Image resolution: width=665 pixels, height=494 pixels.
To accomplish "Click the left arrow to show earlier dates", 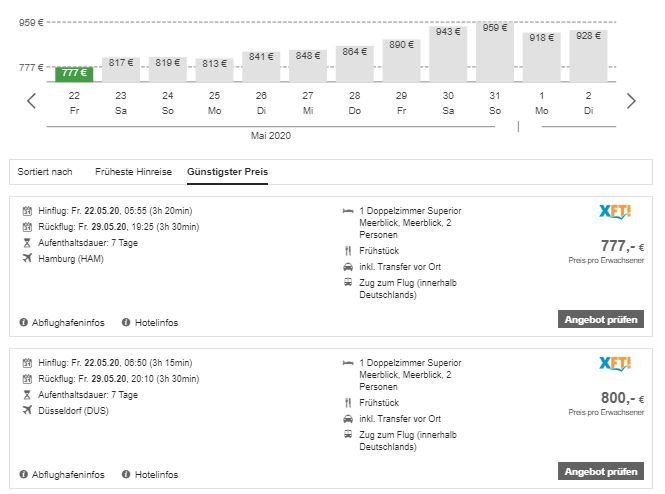I will click(x=31, y=100).
